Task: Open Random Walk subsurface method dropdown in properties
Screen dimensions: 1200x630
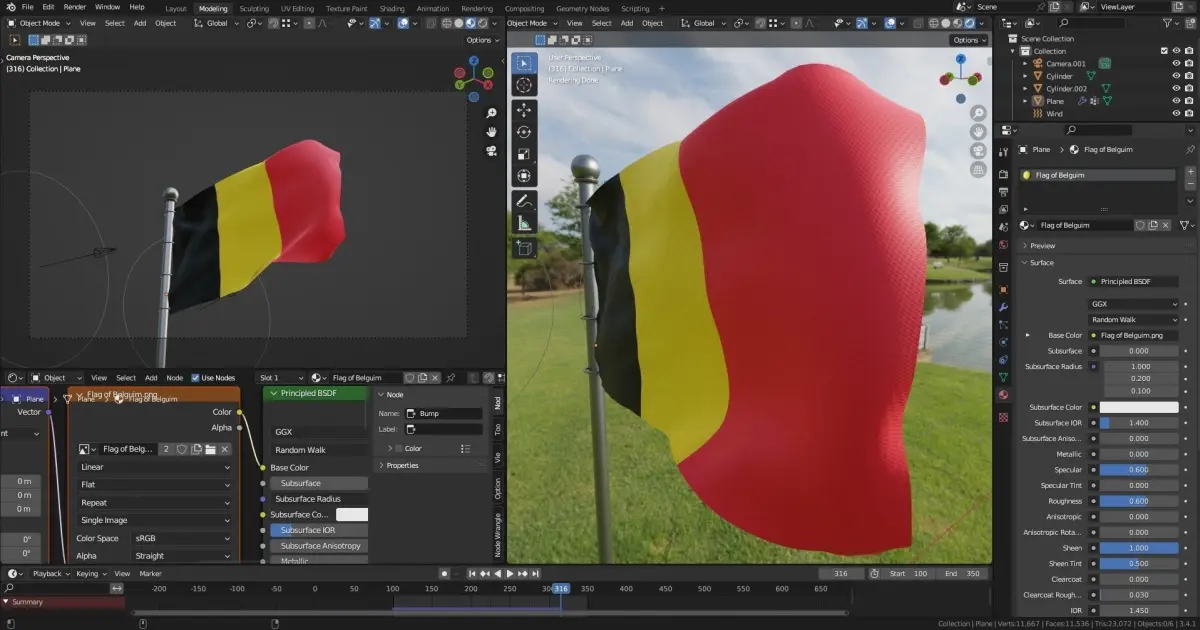Action: point(1134,320)
